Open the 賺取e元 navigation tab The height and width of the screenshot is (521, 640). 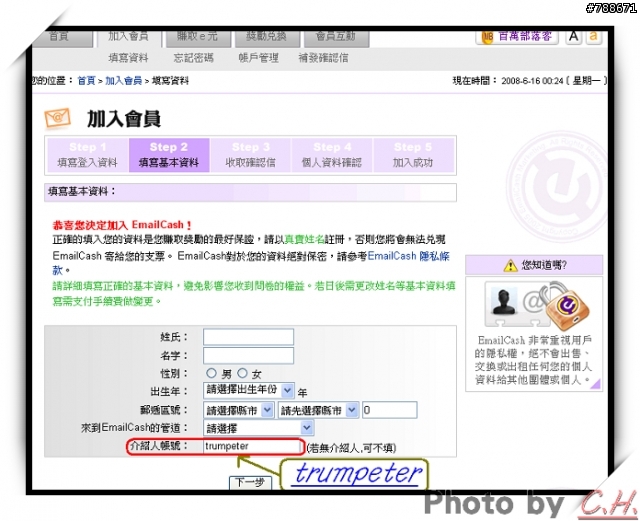pos(198,38)
